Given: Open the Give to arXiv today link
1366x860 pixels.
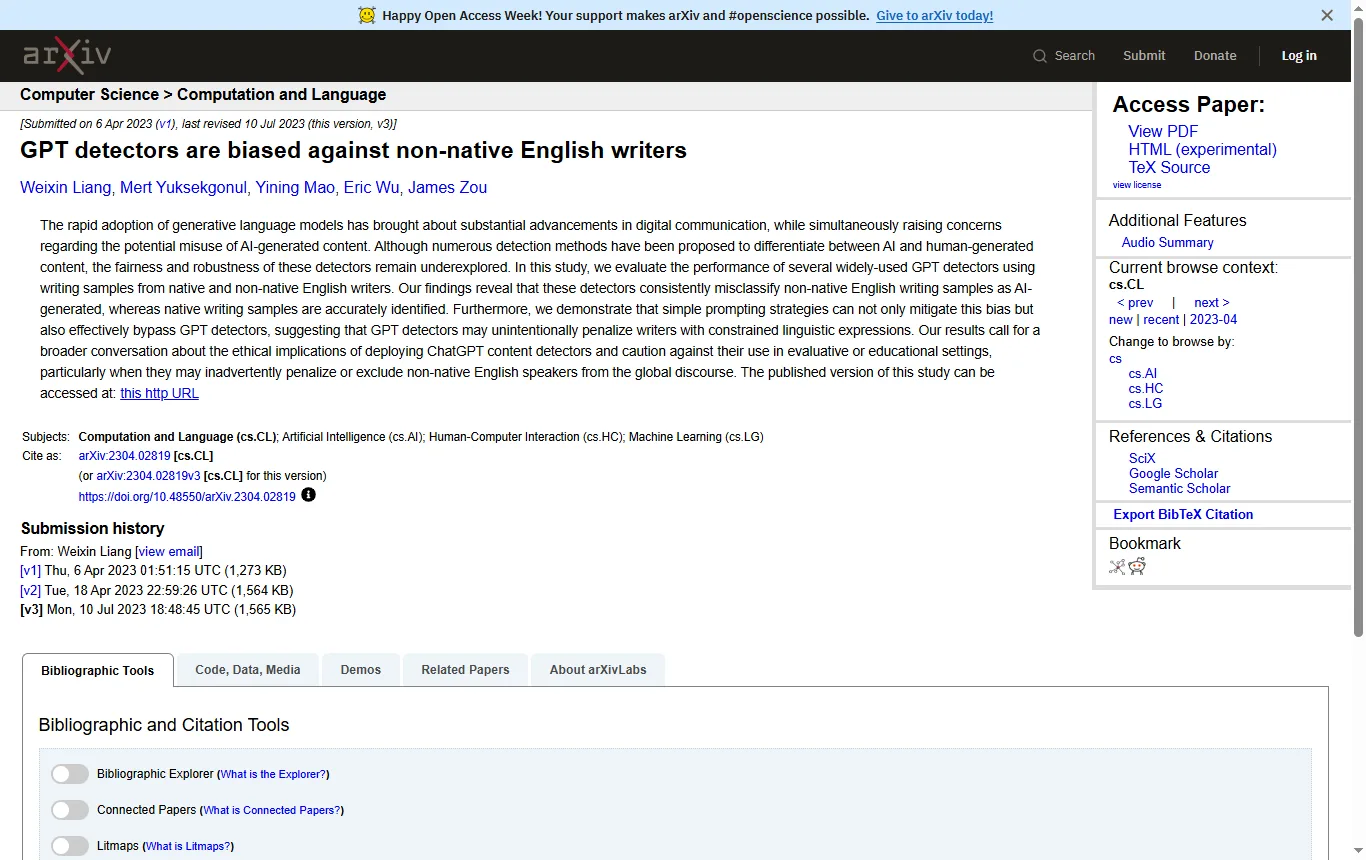Looking at the screenshot, I should coord(935,15).
